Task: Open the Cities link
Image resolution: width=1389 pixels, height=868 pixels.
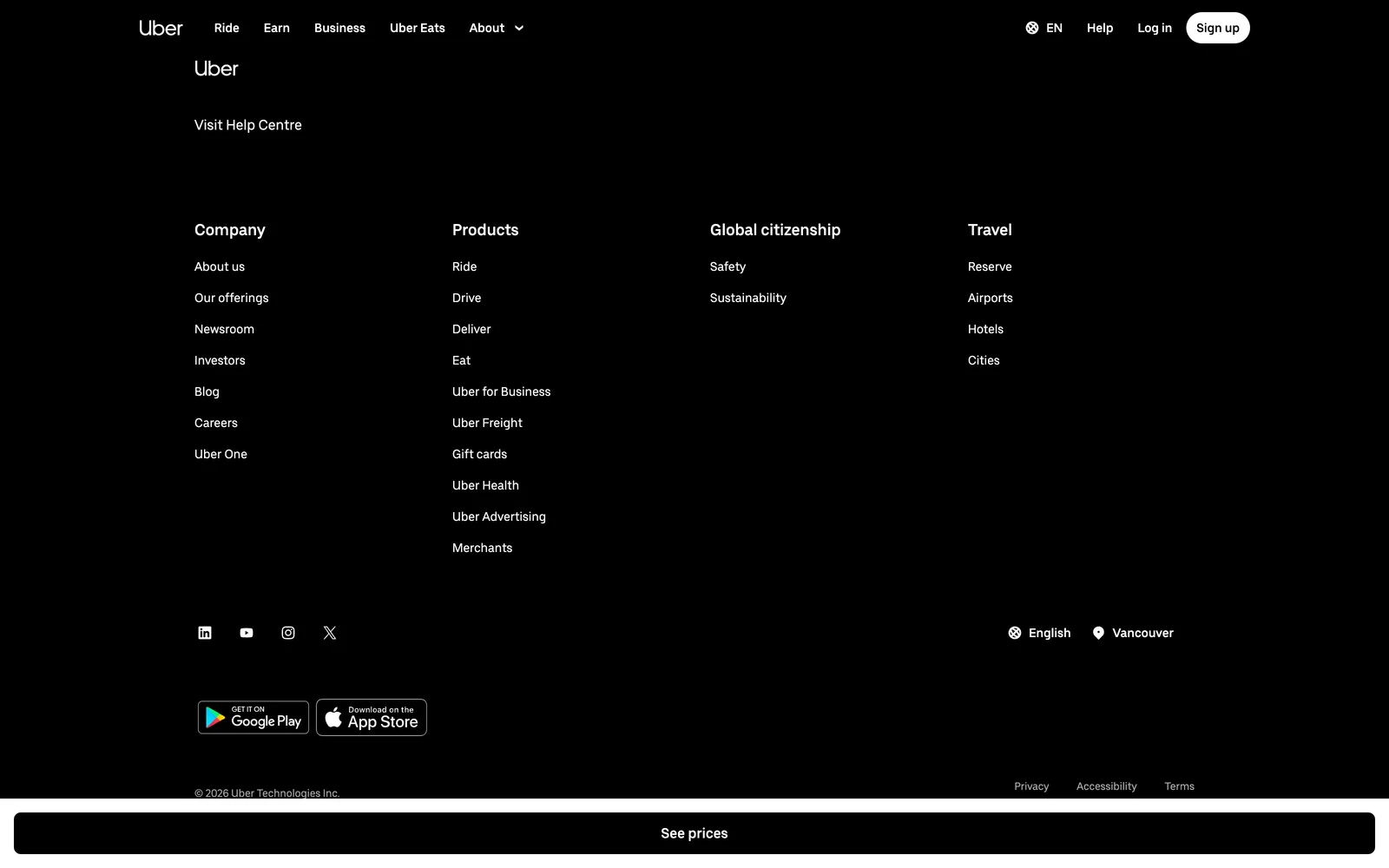Action: click(984, 360)
